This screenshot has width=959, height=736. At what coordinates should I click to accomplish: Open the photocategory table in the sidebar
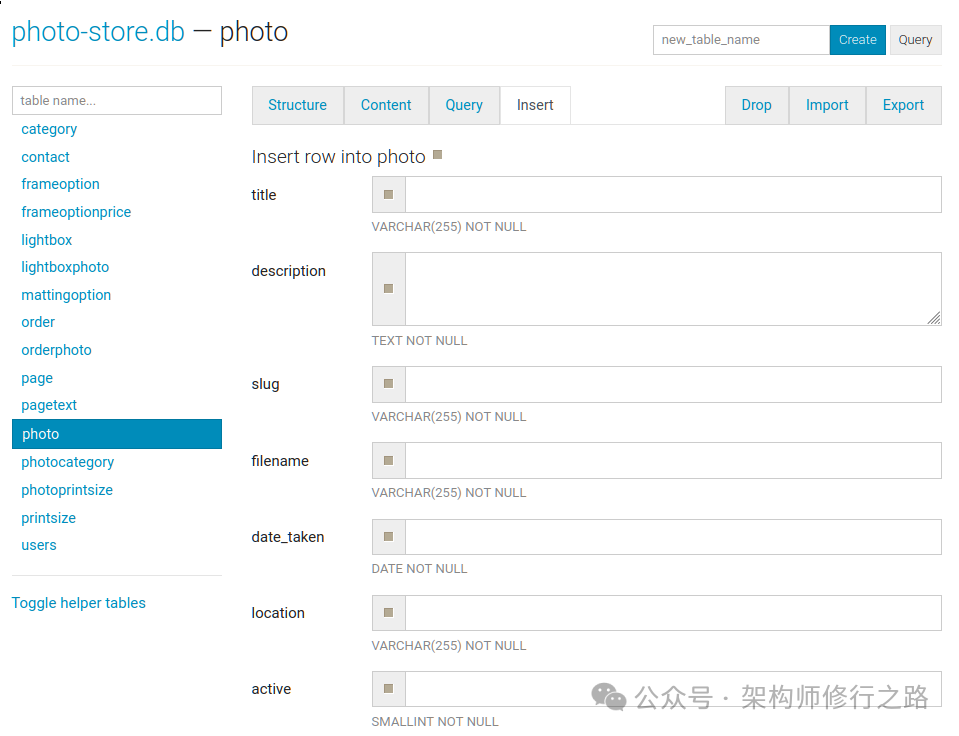68,462
